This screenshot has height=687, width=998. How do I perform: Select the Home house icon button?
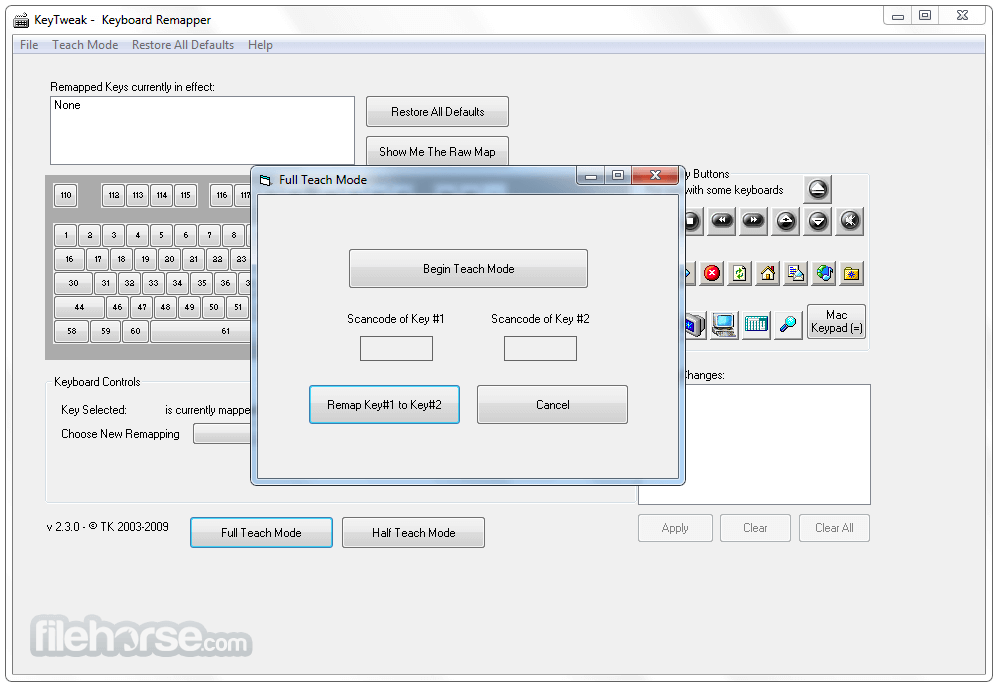(768, 274)
